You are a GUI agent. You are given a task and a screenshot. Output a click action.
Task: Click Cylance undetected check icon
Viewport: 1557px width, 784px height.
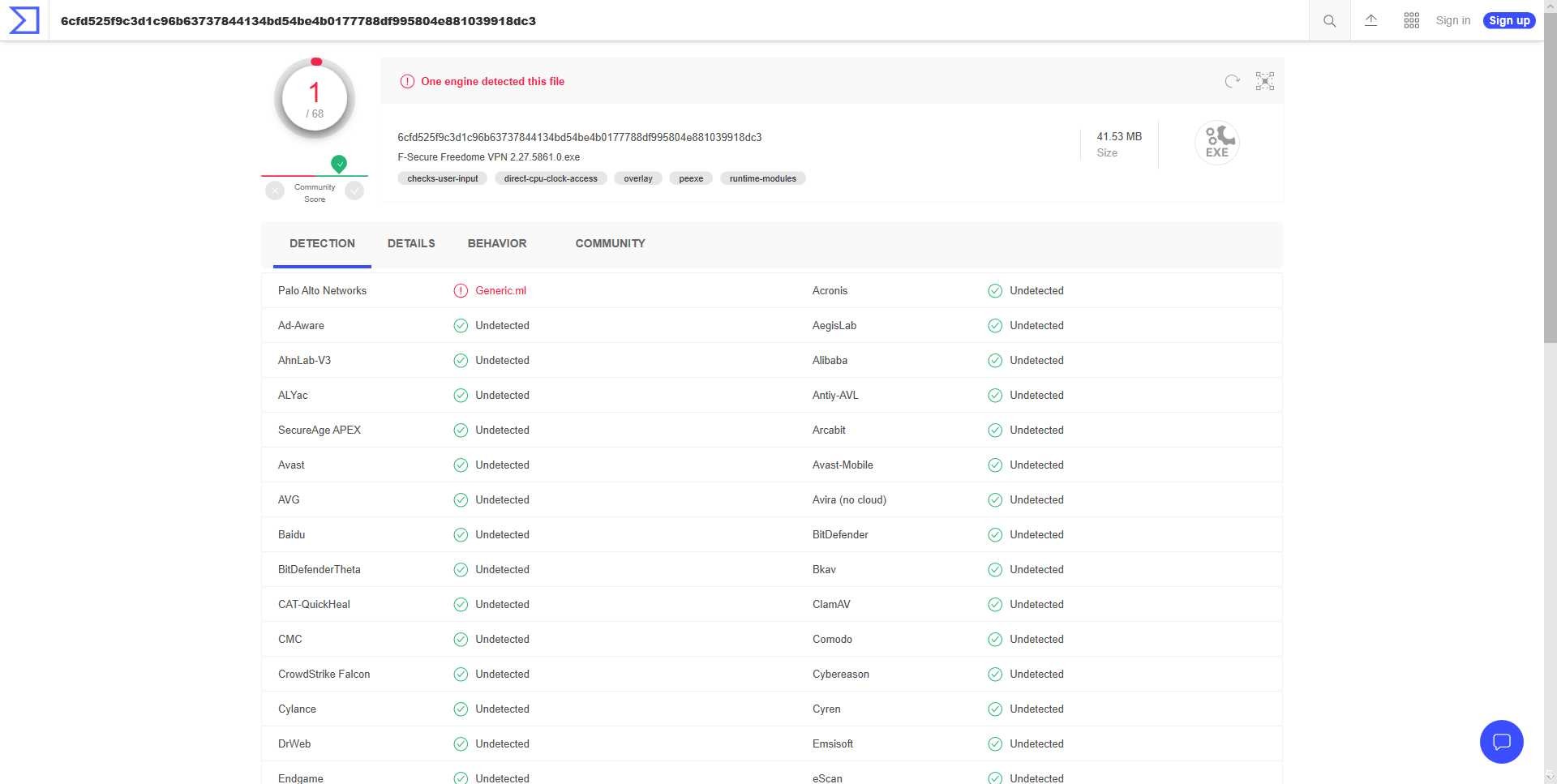pyautogui.click(x=461, y=709)
